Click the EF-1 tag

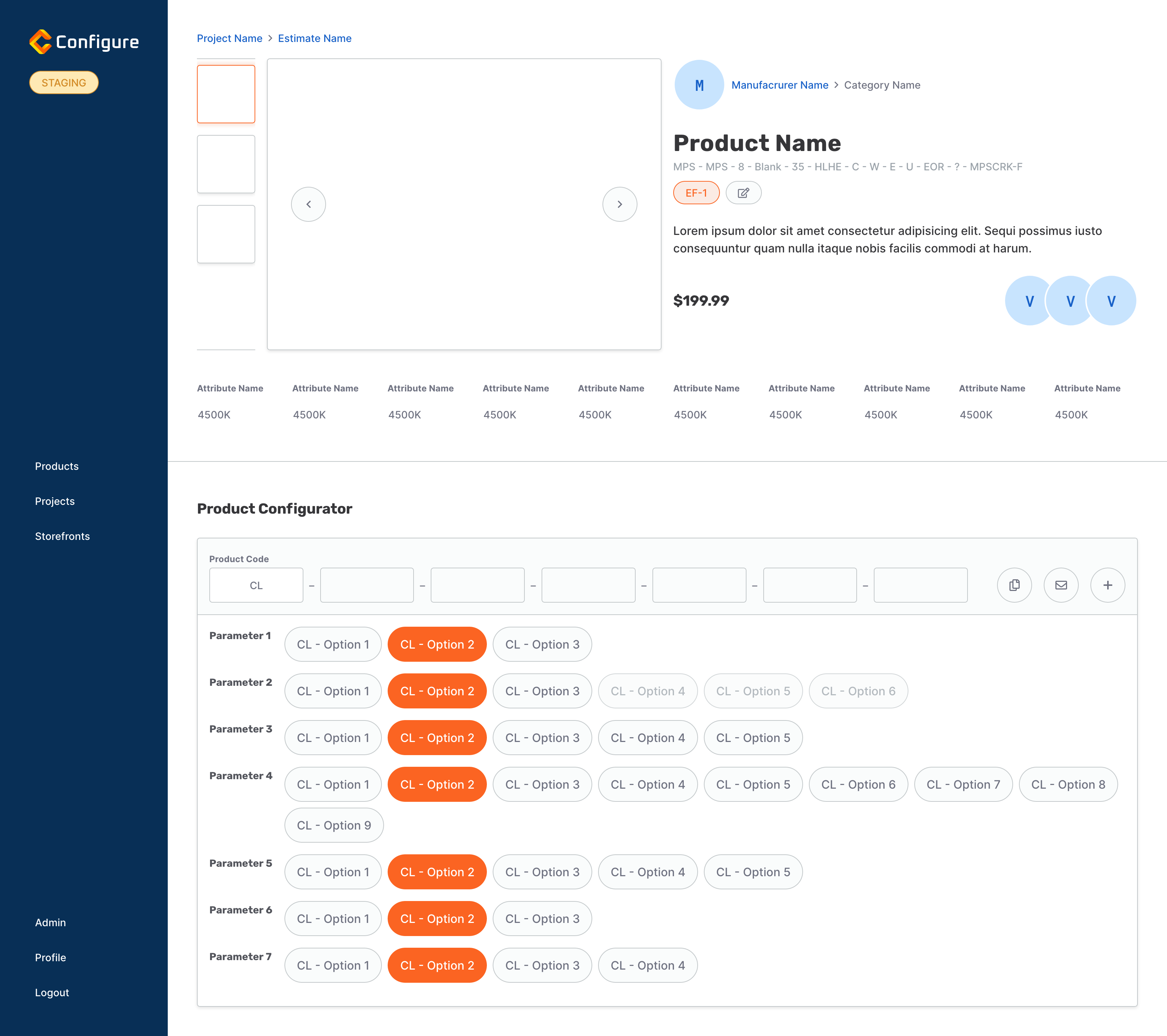point(696,193)
